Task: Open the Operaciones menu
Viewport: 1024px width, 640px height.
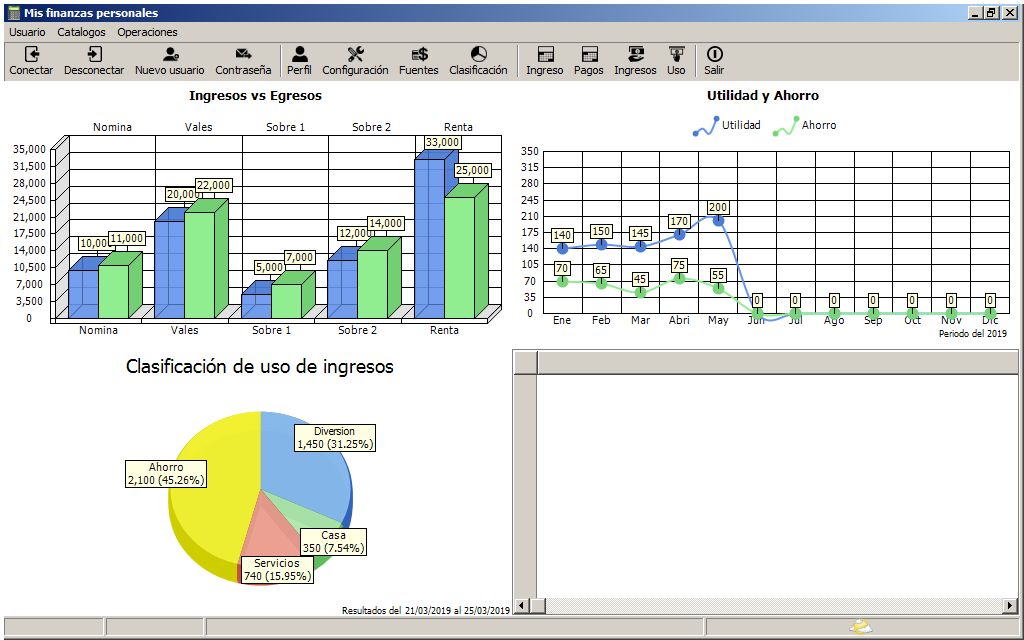Action: (x=147, y=32)
